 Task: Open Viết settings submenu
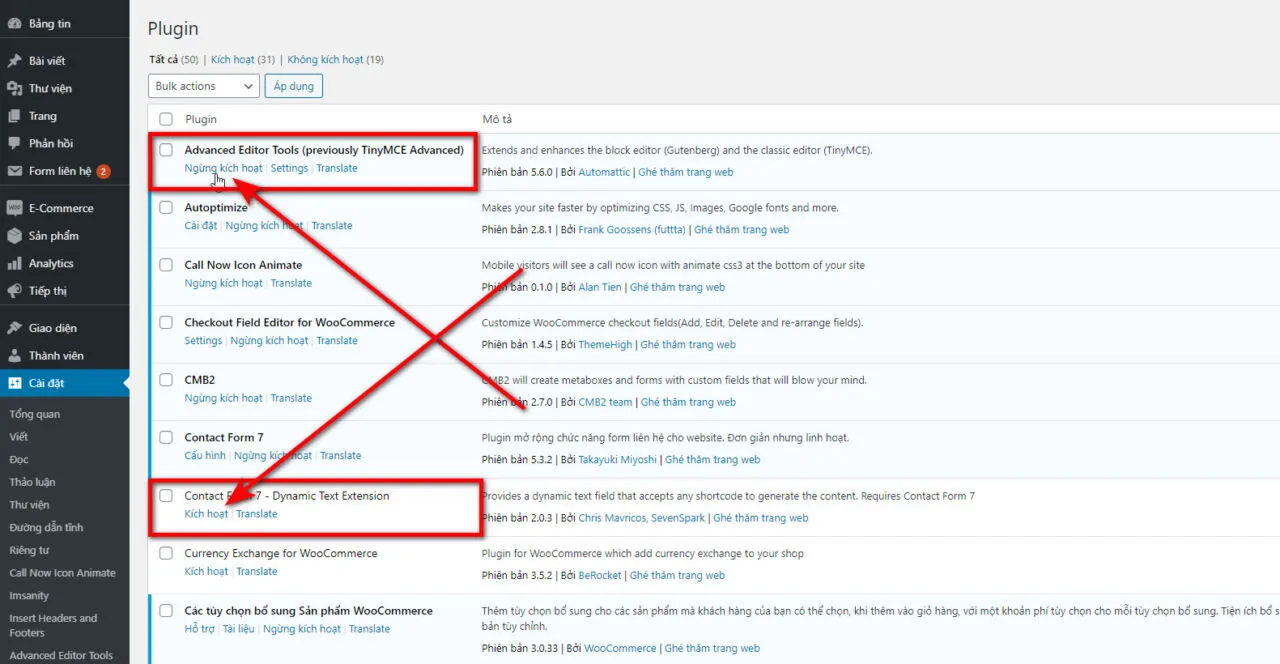(x=19, y=437)
